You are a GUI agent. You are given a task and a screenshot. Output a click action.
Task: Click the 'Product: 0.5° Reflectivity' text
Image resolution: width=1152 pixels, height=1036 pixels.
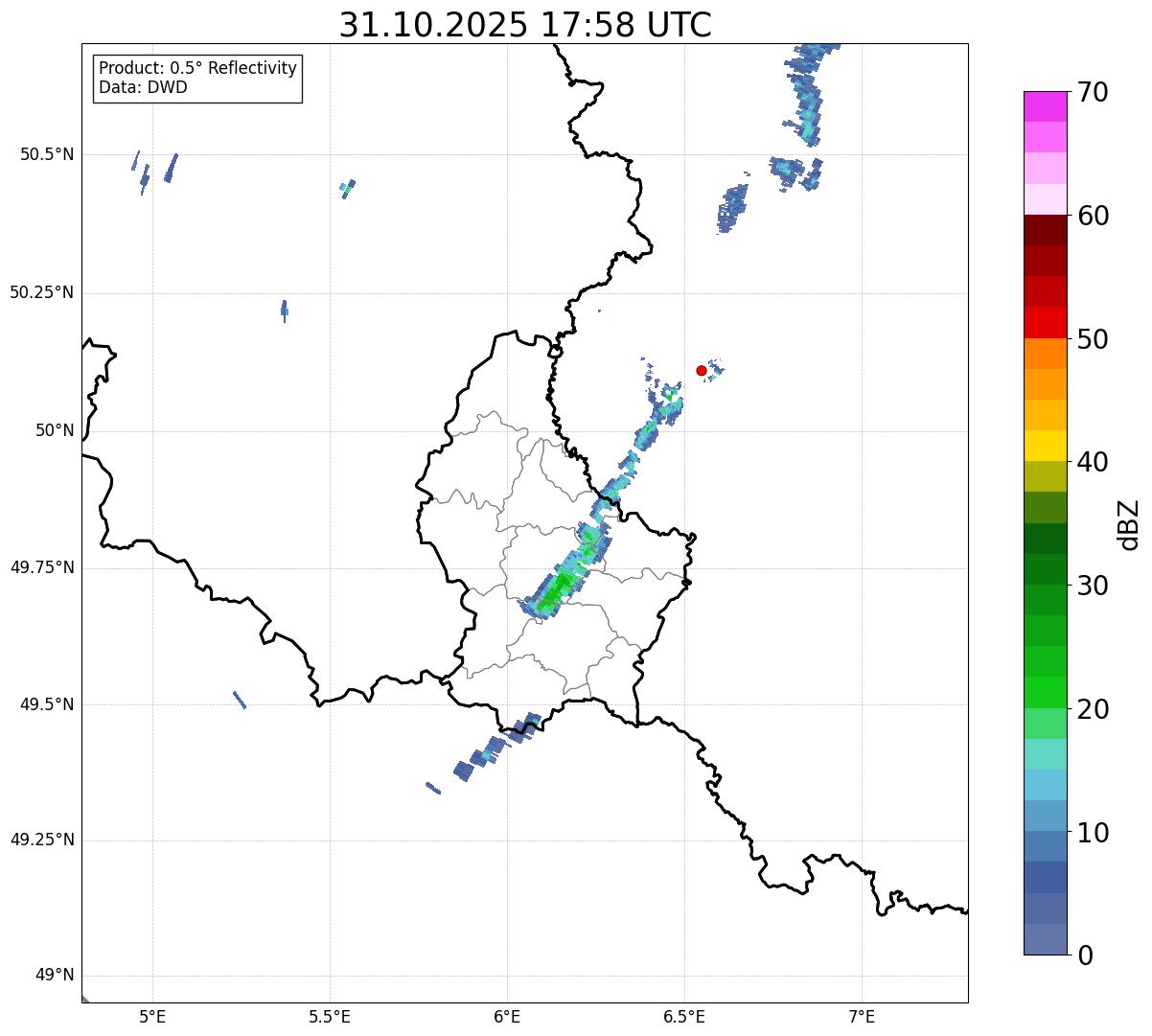point(197,69)
